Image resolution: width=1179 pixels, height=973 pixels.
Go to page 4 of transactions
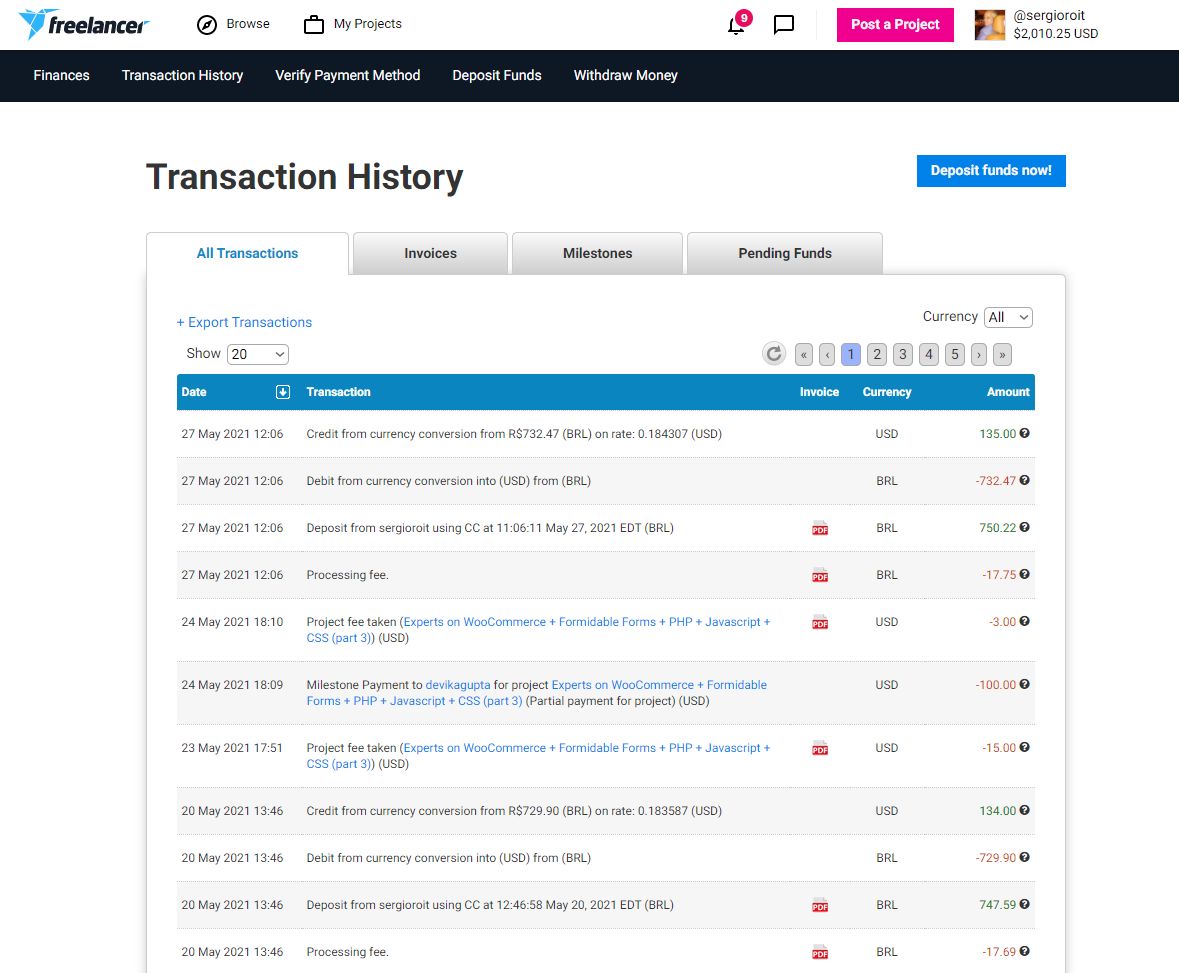coord(929,354)
